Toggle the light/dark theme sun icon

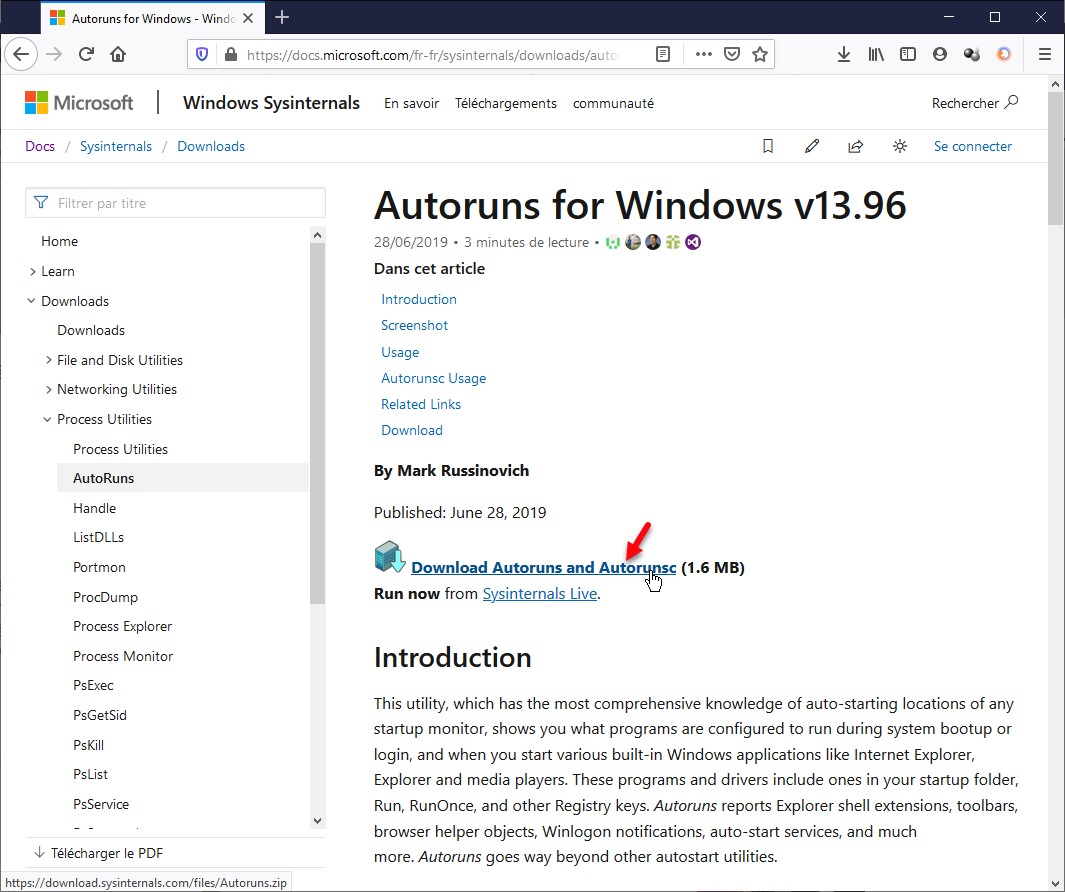pos(900,146)
